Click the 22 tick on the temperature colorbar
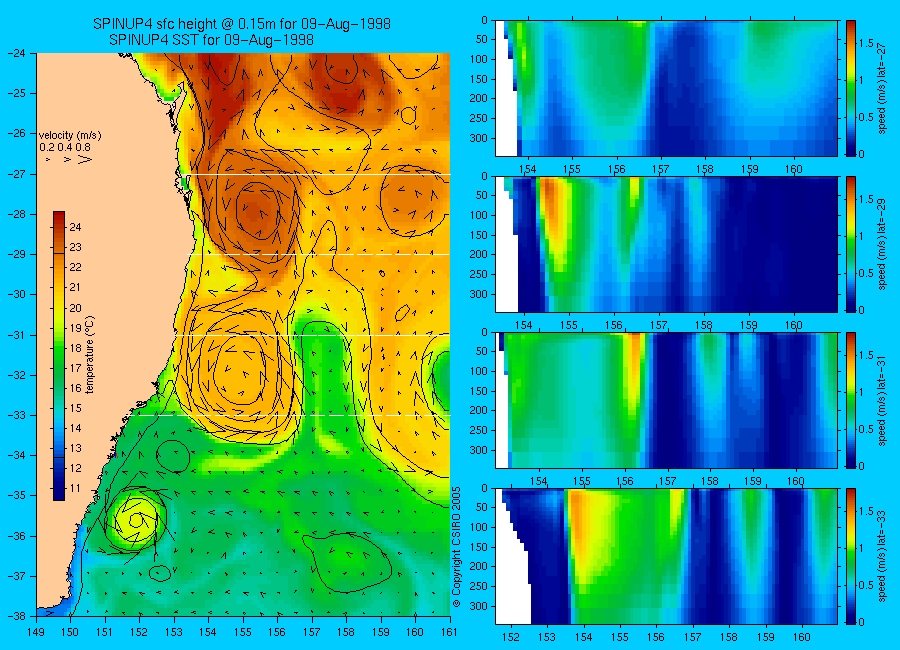This screenshot has height=650, width=900. click(x=75, y=268)
